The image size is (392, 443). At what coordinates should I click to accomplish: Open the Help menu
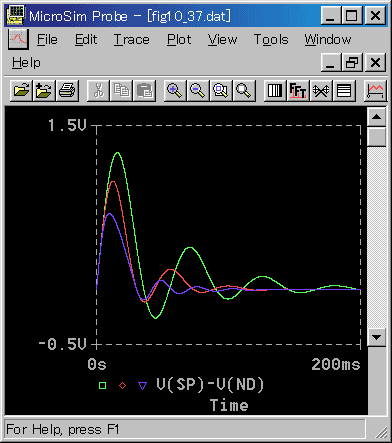pos(26,63)
